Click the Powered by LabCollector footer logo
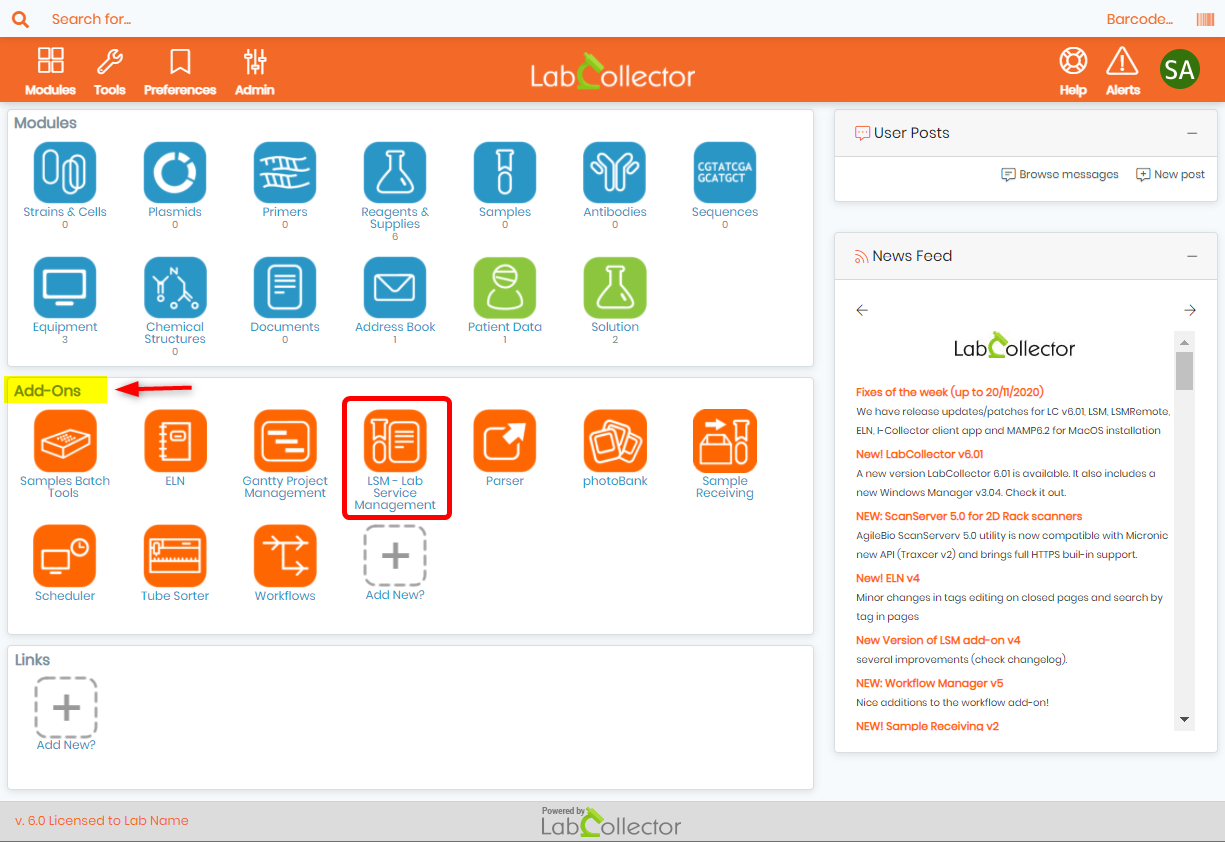The height and width of the screenshot is (842, 1225). [x=611, y=821]
